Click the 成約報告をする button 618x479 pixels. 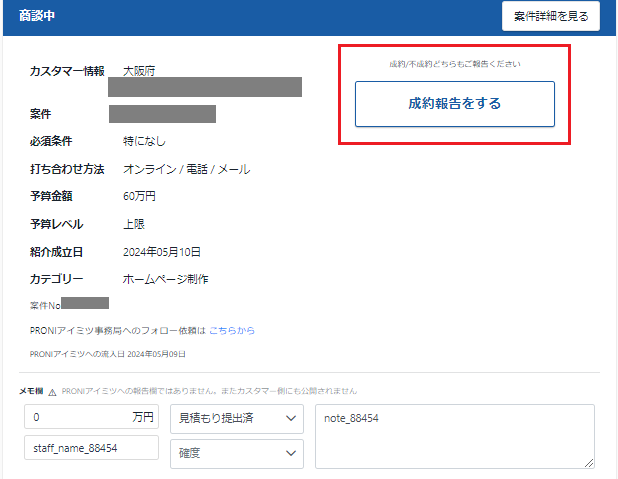[x=454, y=104]
